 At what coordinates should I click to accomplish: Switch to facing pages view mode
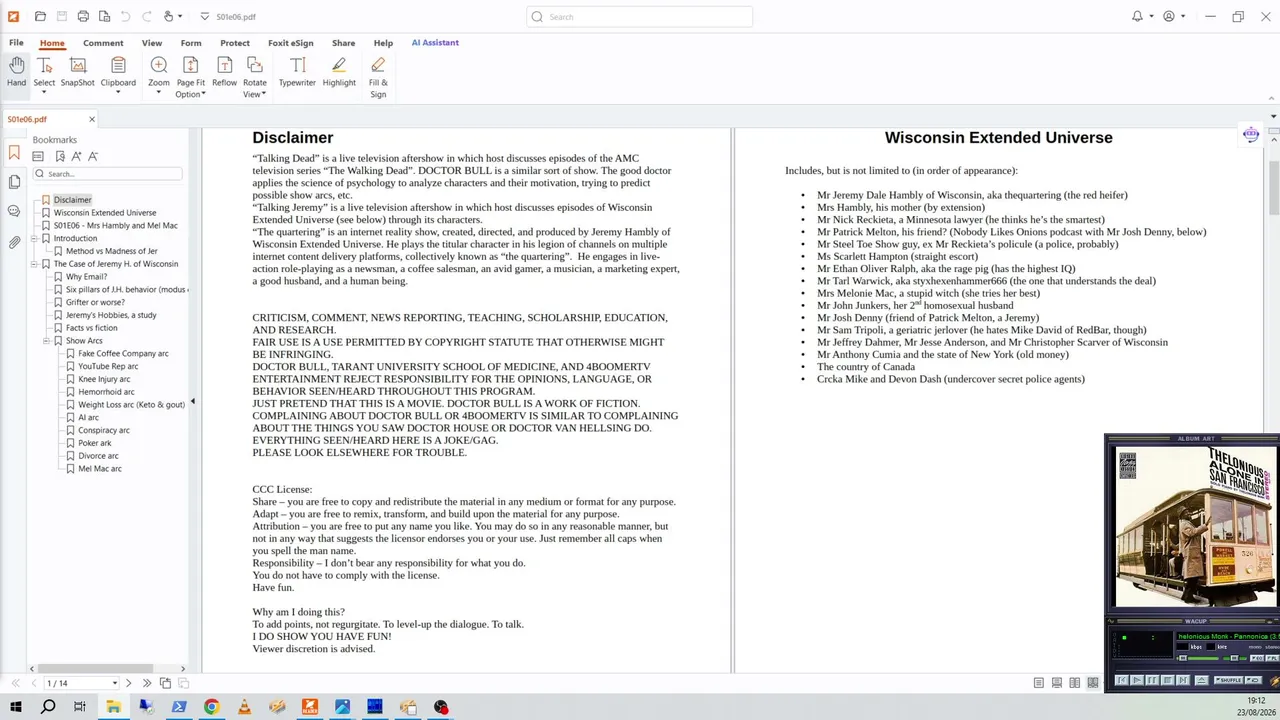tap(1075, 683)
